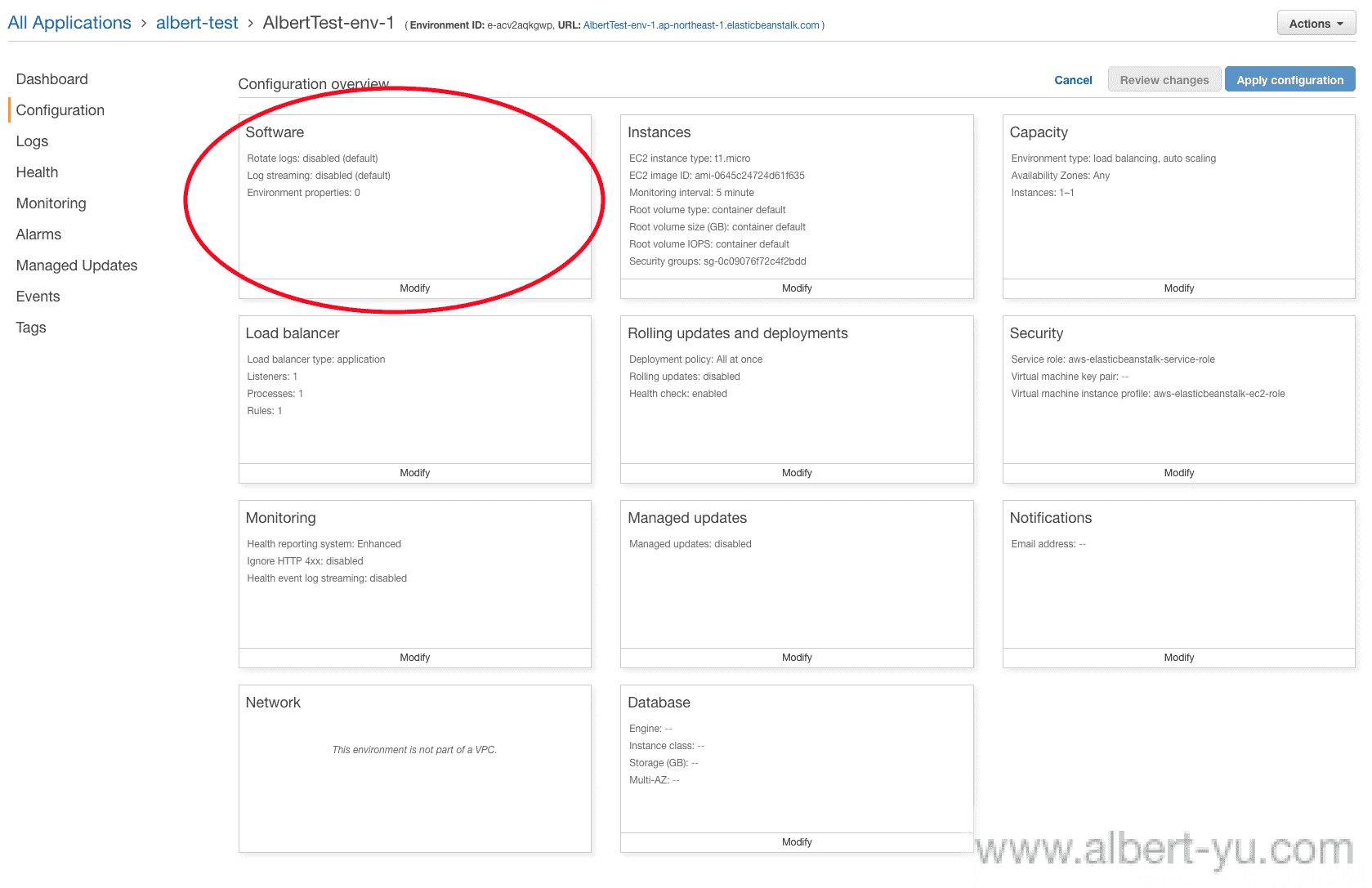Click 'Ignore HTTP 4xx: disabled' text
Screen dimensions: 1372x888
tap(305, 561)
